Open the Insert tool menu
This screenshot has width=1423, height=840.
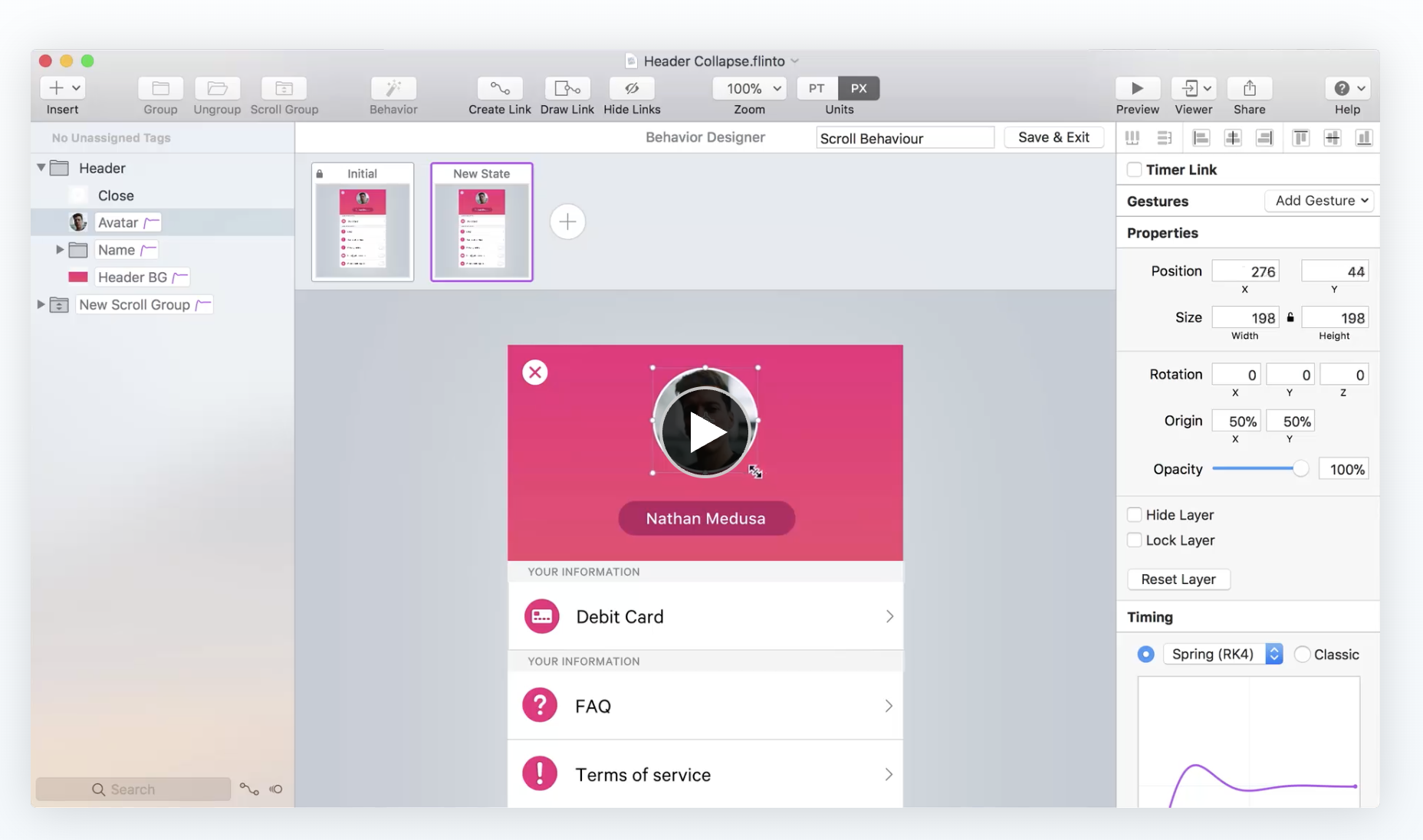[62, 88]
